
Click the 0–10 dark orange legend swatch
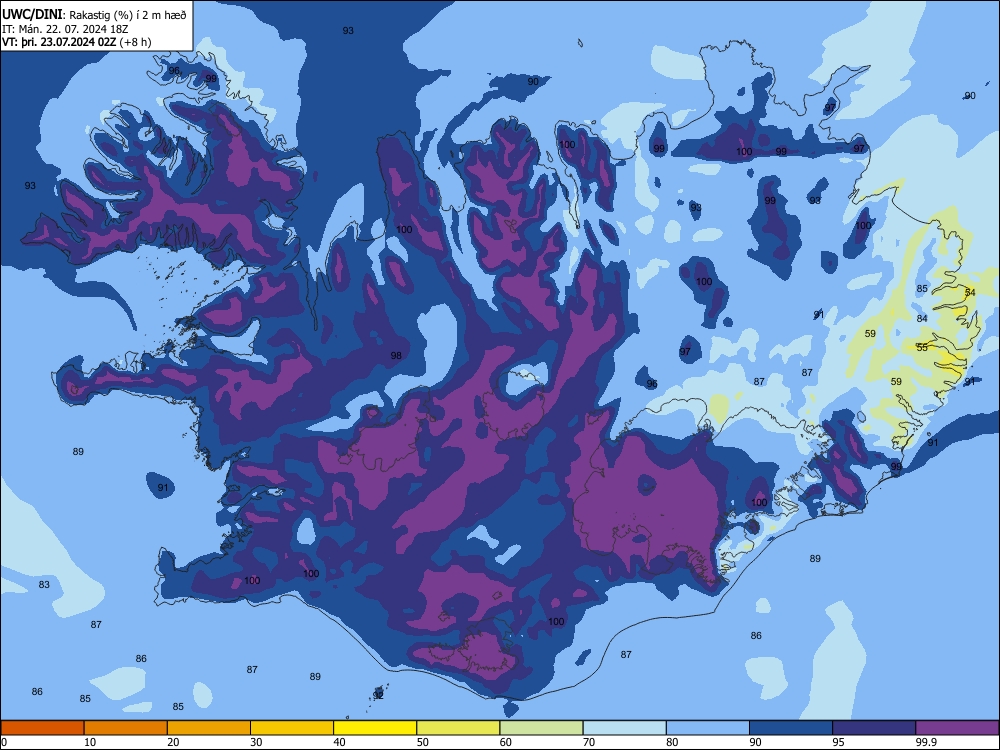pyautogui.click(x=42, y=728)
